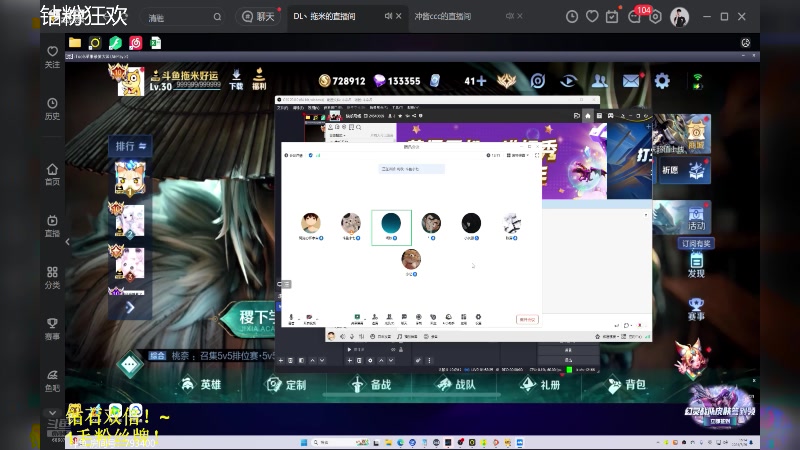Open 历史 history in Douyu sidebar
Screen dimensions: 800x450
(x=52, y=109)
